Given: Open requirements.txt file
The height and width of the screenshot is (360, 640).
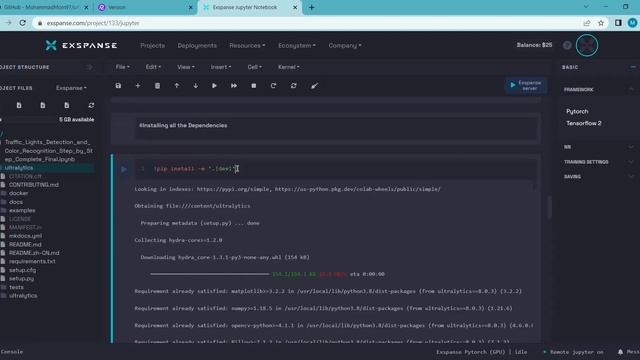Looking at the screenshot, I should click(32, 261).
